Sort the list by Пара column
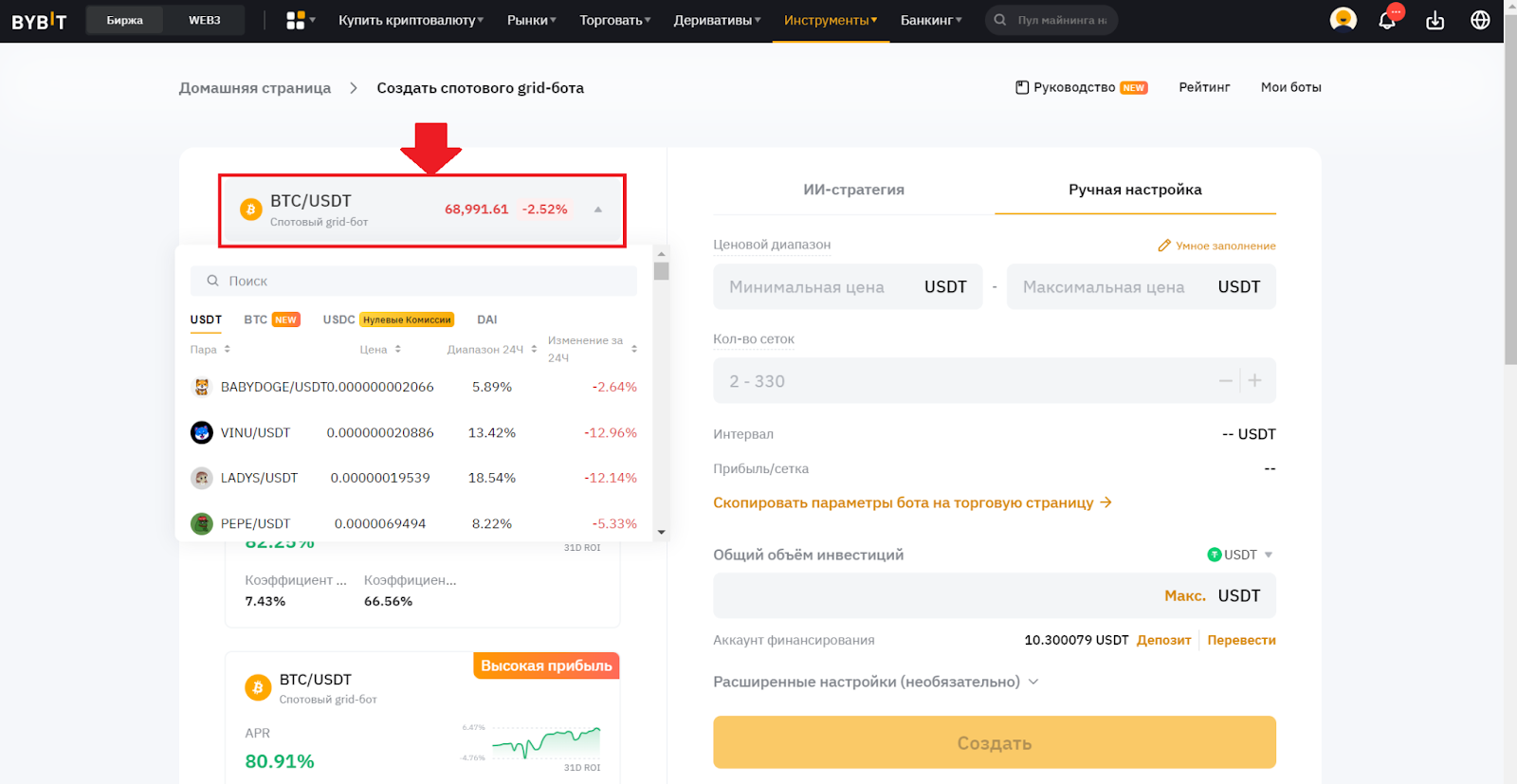The image size is (1517, 784). pyautogui.click(x=210, y=350)
